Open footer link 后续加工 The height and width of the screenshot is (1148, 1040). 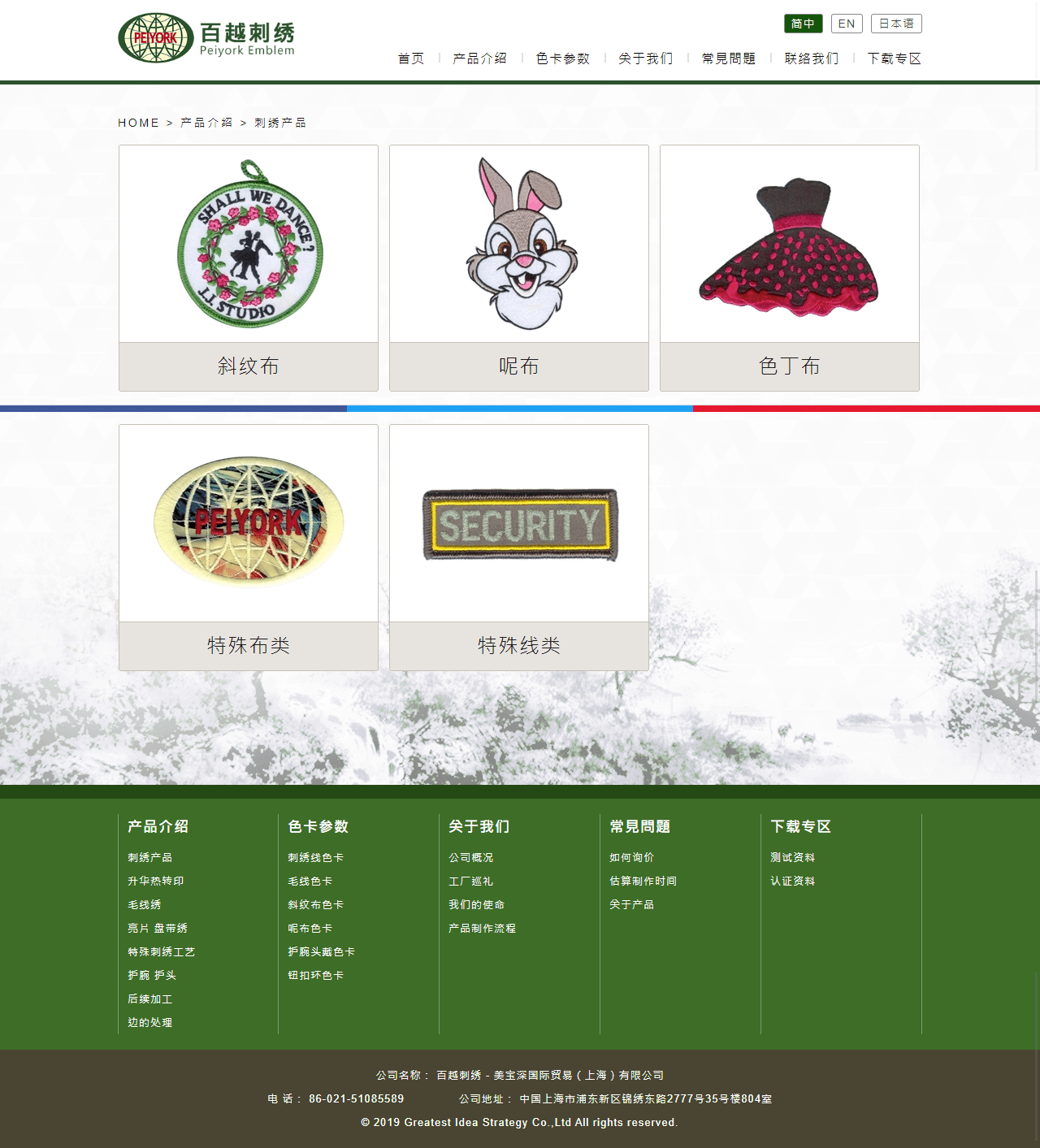coord(150,999)
